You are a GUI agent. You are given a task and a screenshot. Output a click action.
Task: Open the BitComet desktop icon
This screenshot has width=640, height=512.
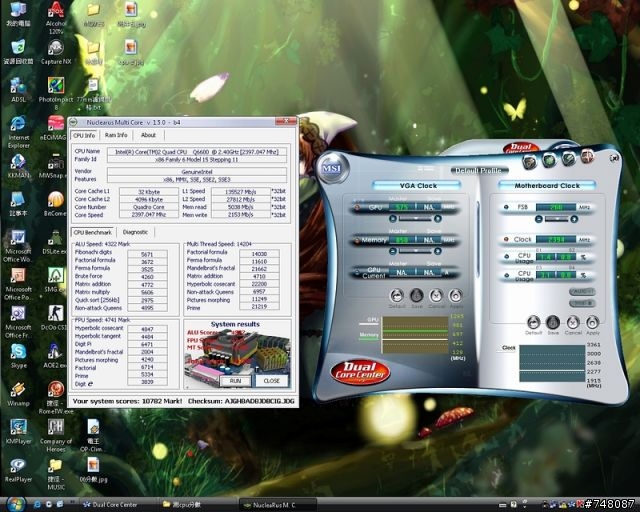pyautogui.click(x=56, y=204)
